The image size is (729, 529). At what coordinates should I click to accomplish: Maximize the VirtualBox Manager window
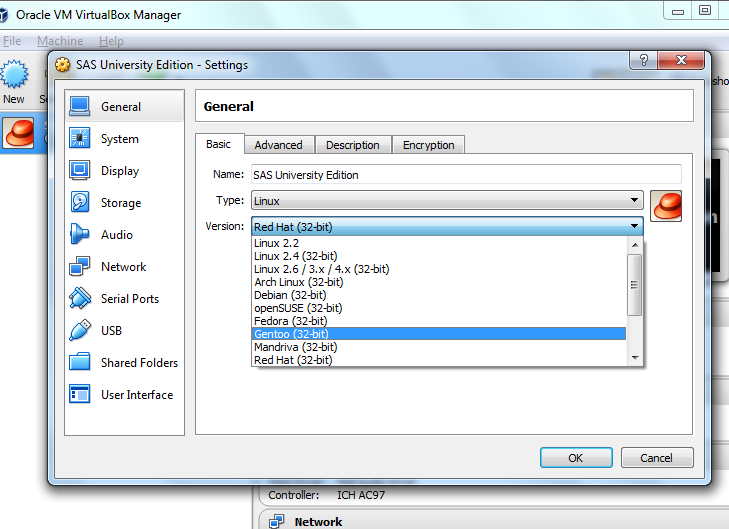pyautogui.click(x=705, y=10)
